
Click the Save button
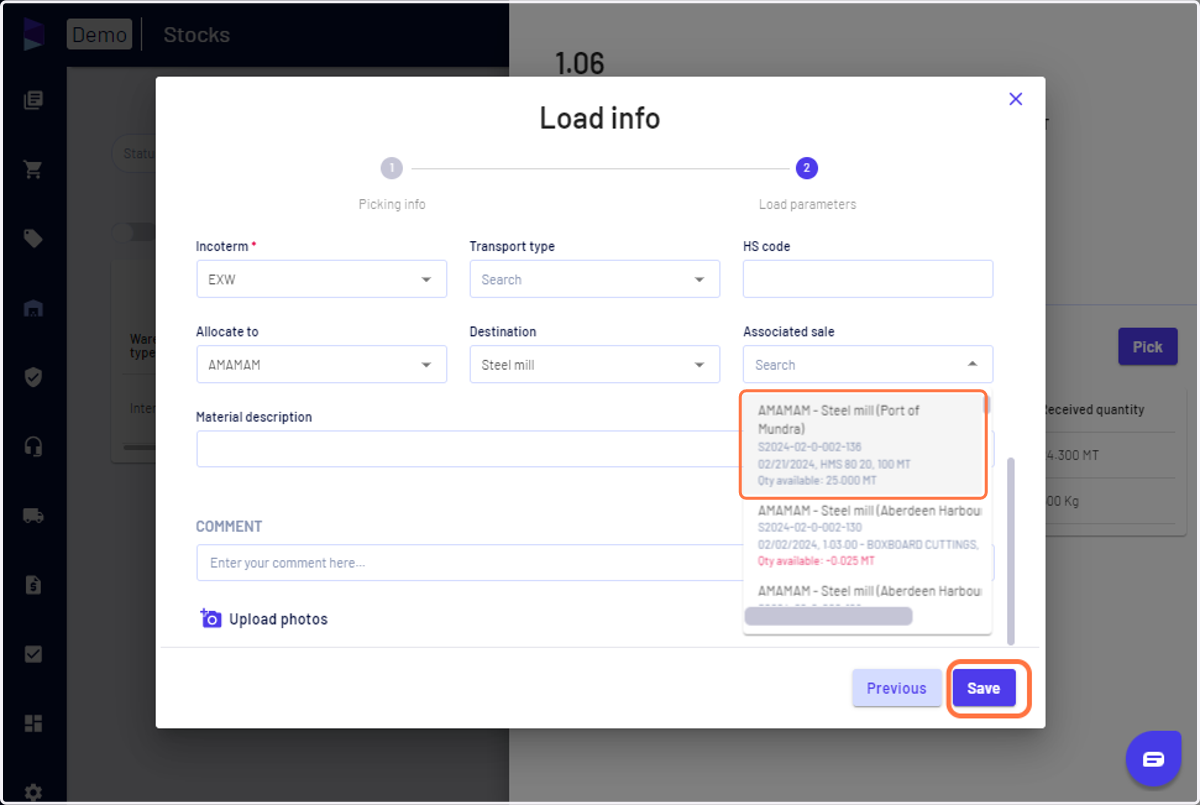point(983,688)
